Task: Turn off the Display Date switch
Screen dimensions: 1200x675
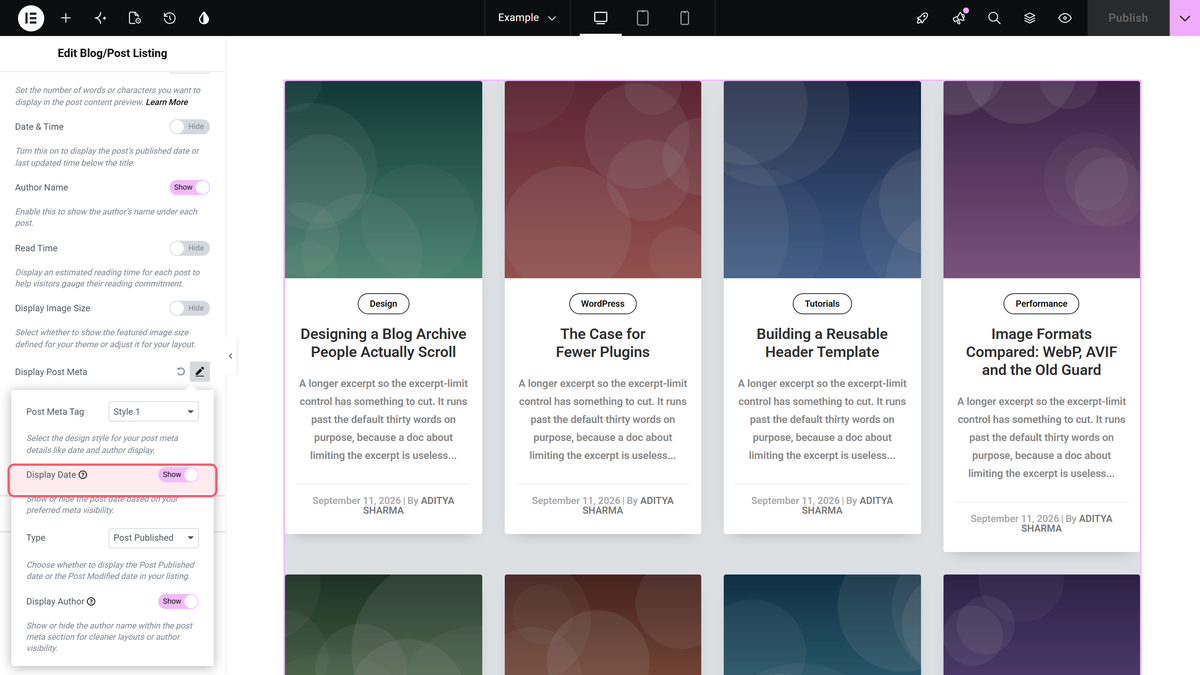Action: point(178,475)
